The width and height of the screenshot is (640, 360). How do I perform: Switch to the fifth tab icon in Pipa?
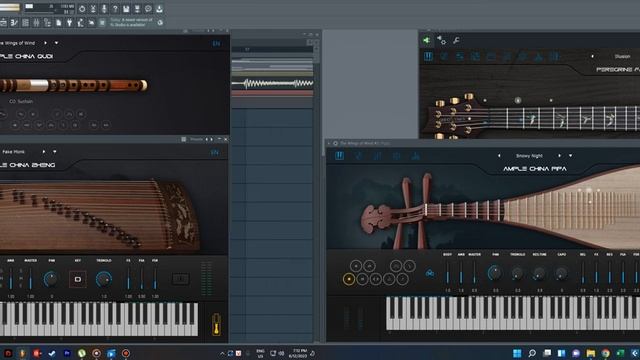tap(415, 156)
